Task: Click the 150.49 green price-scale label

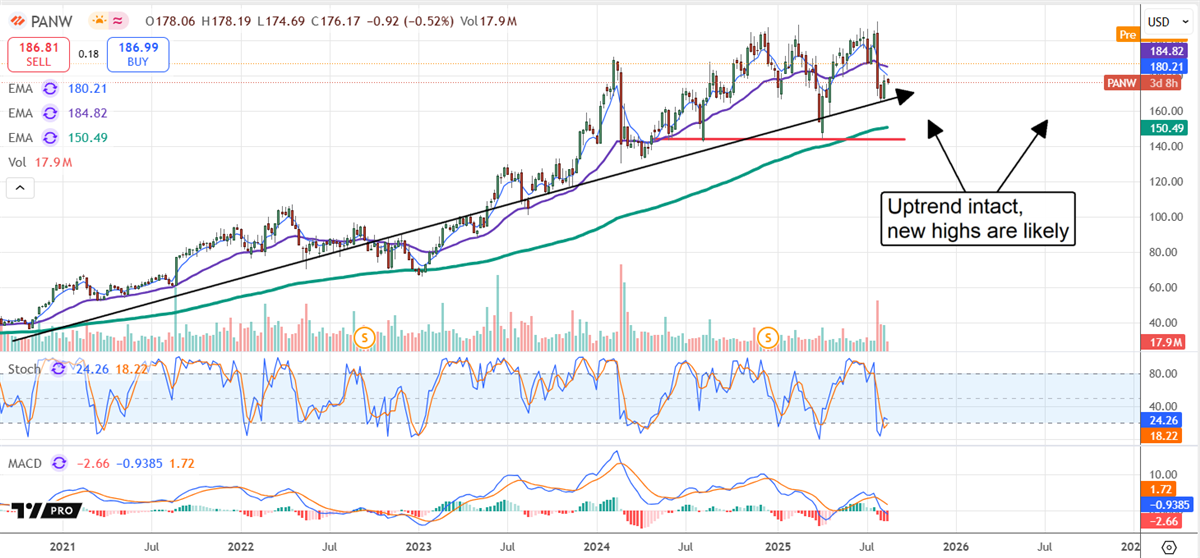Action: click(1166, 128)
